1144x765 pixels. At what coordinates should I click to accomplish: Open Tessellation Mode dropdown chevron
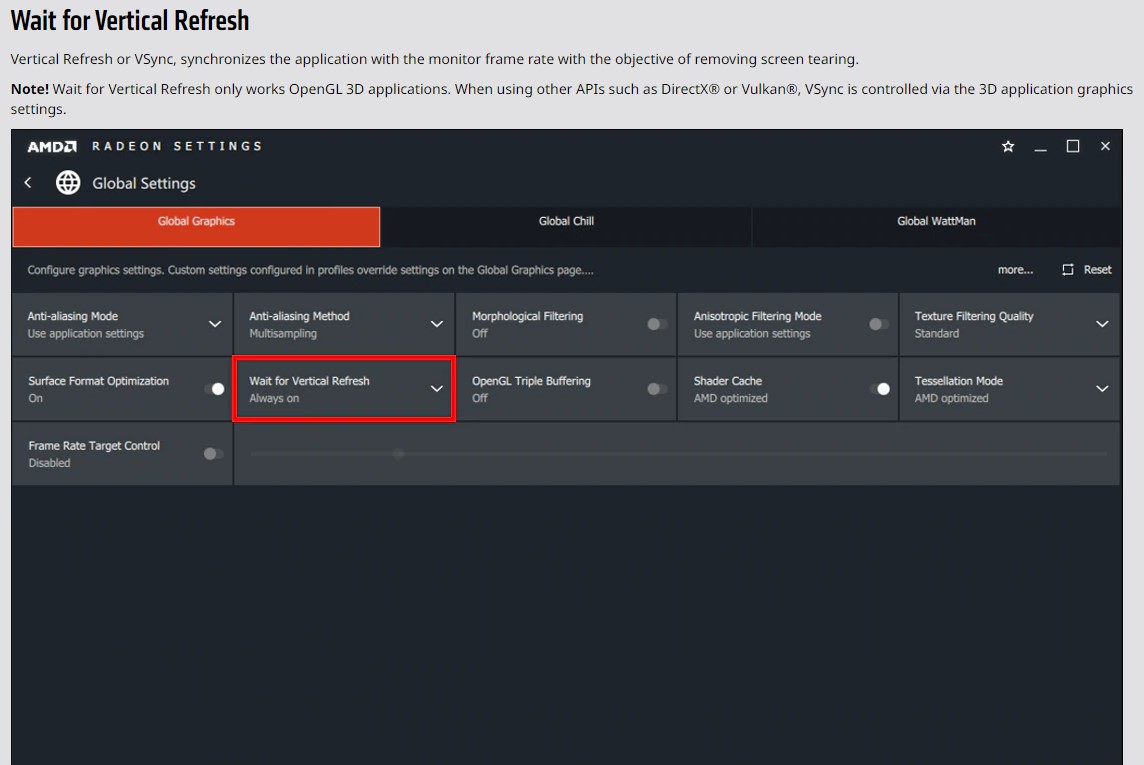[1102, 389]
